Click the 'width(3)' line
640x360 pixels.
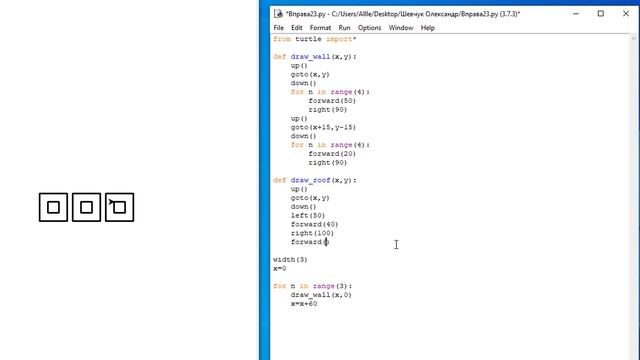[x=290, y=260]
